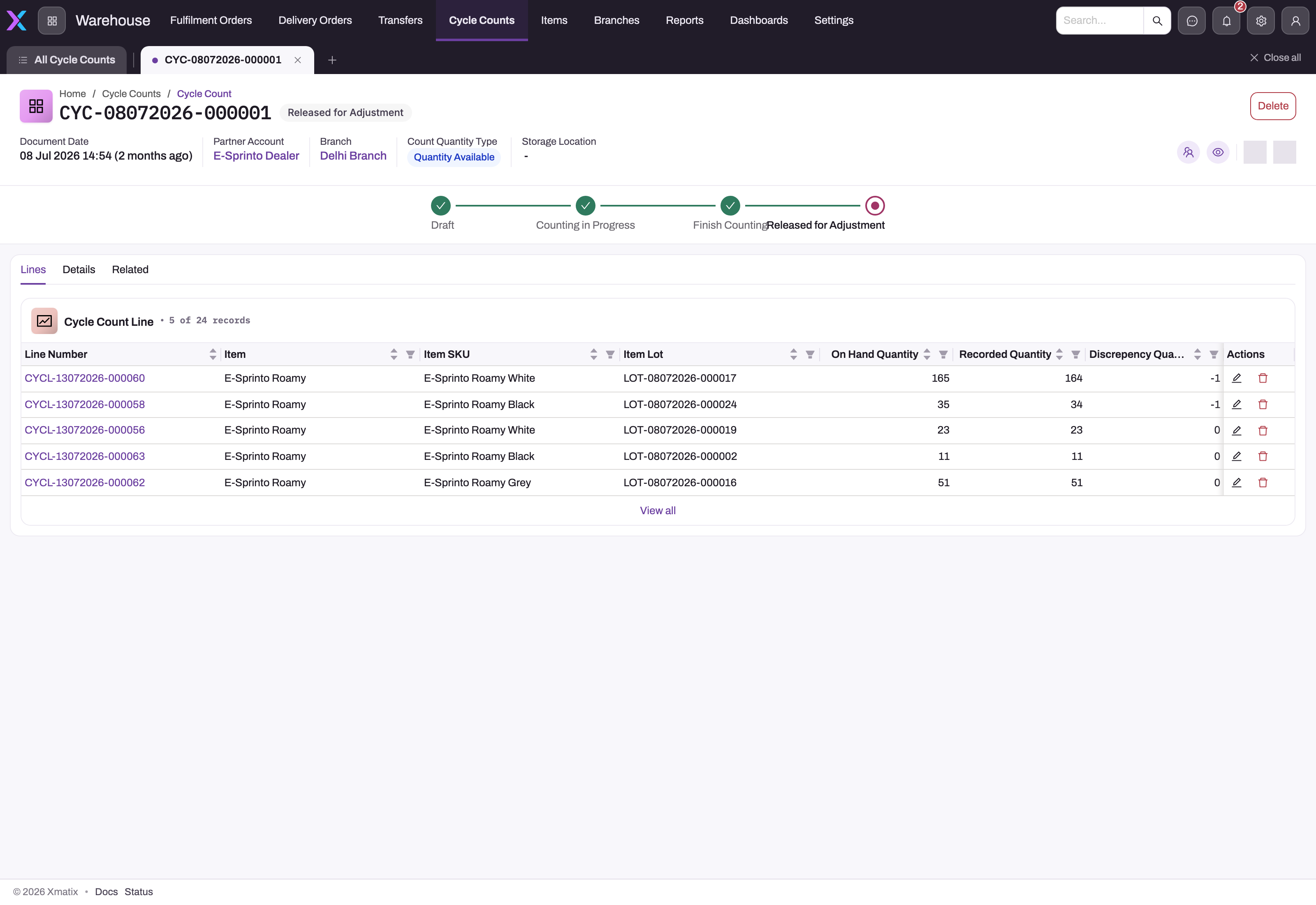Open the Reports menu

684,21
